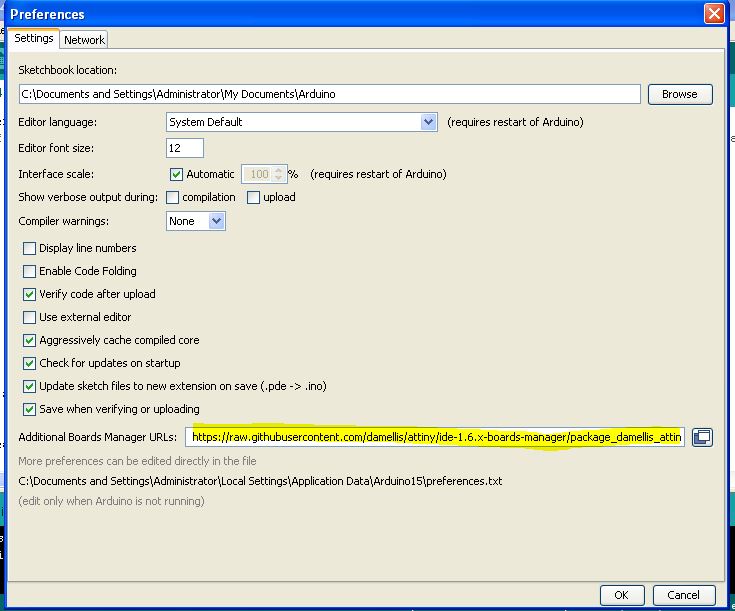The height and width of the screenshot is (611, 735).
Task: Click the Editor font size field
Action: (185, 148)
